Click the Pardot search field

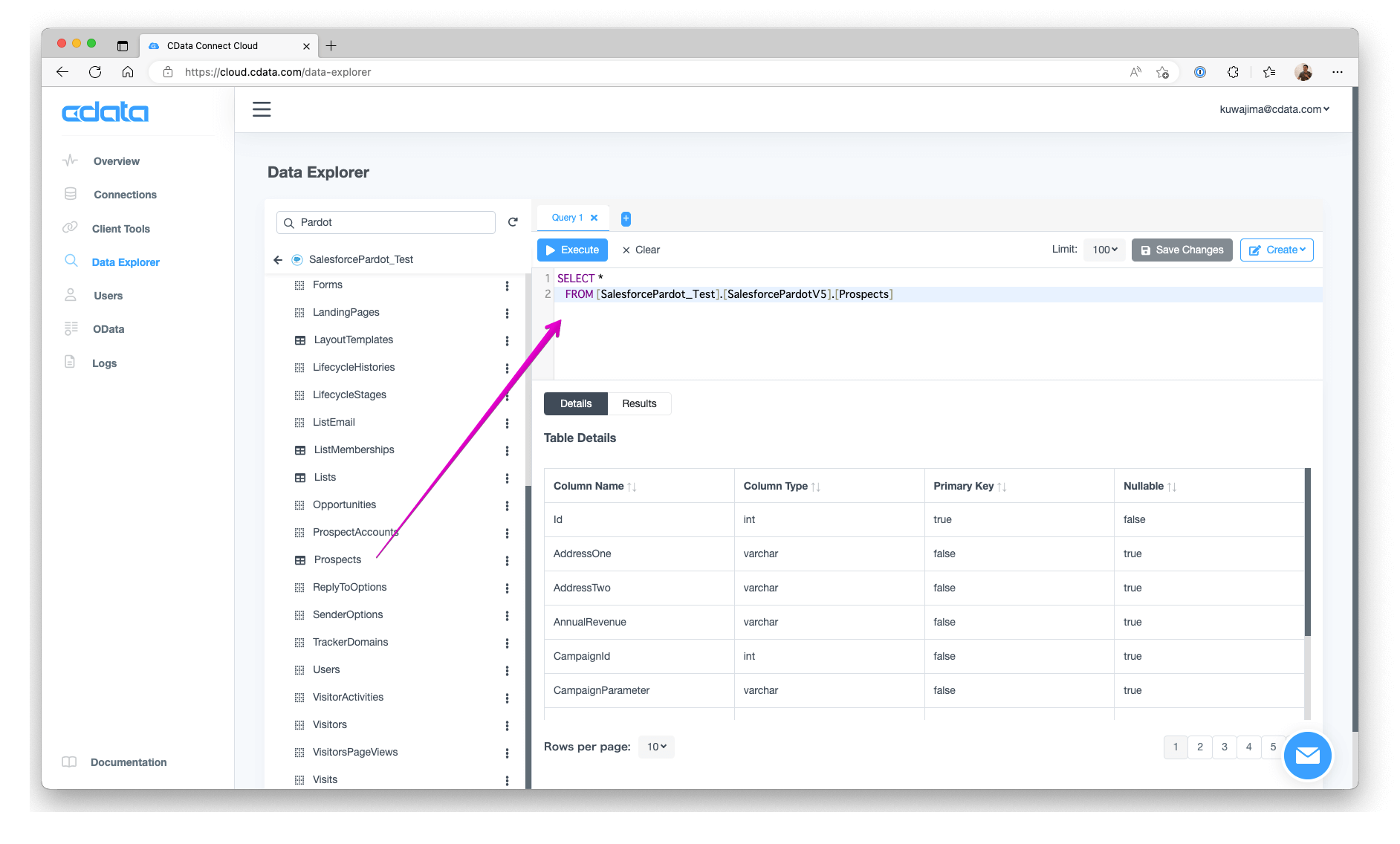click(386, 223)
